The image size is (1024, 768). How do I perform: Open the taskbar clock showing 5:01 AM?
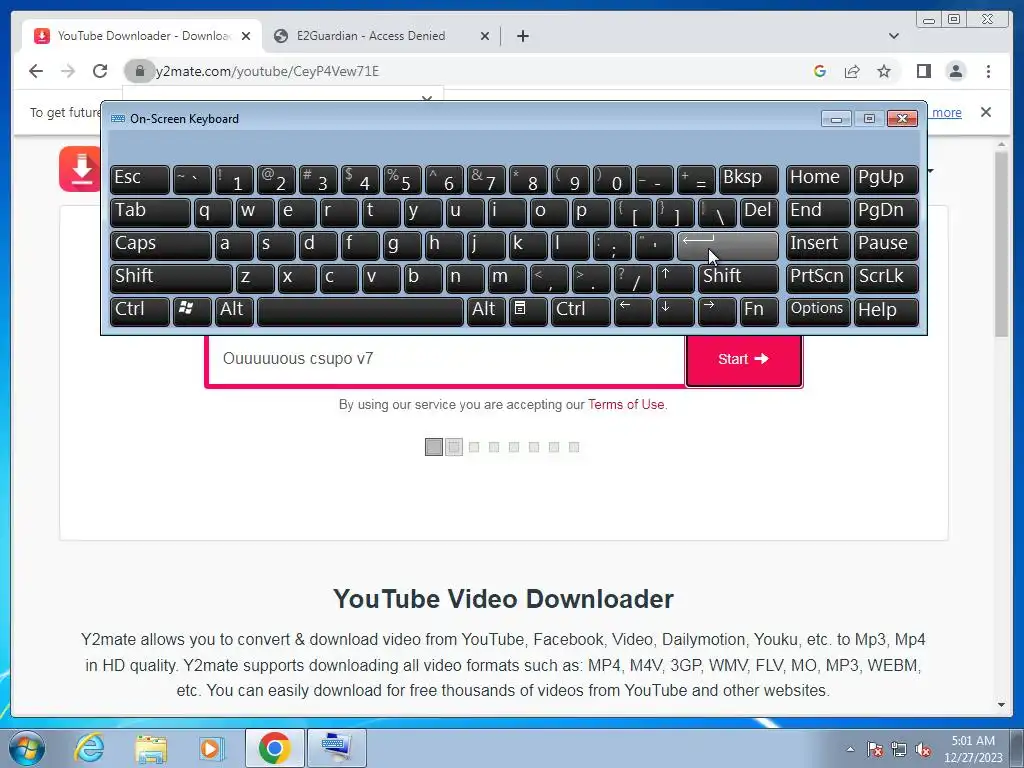(x=973, y=749)
